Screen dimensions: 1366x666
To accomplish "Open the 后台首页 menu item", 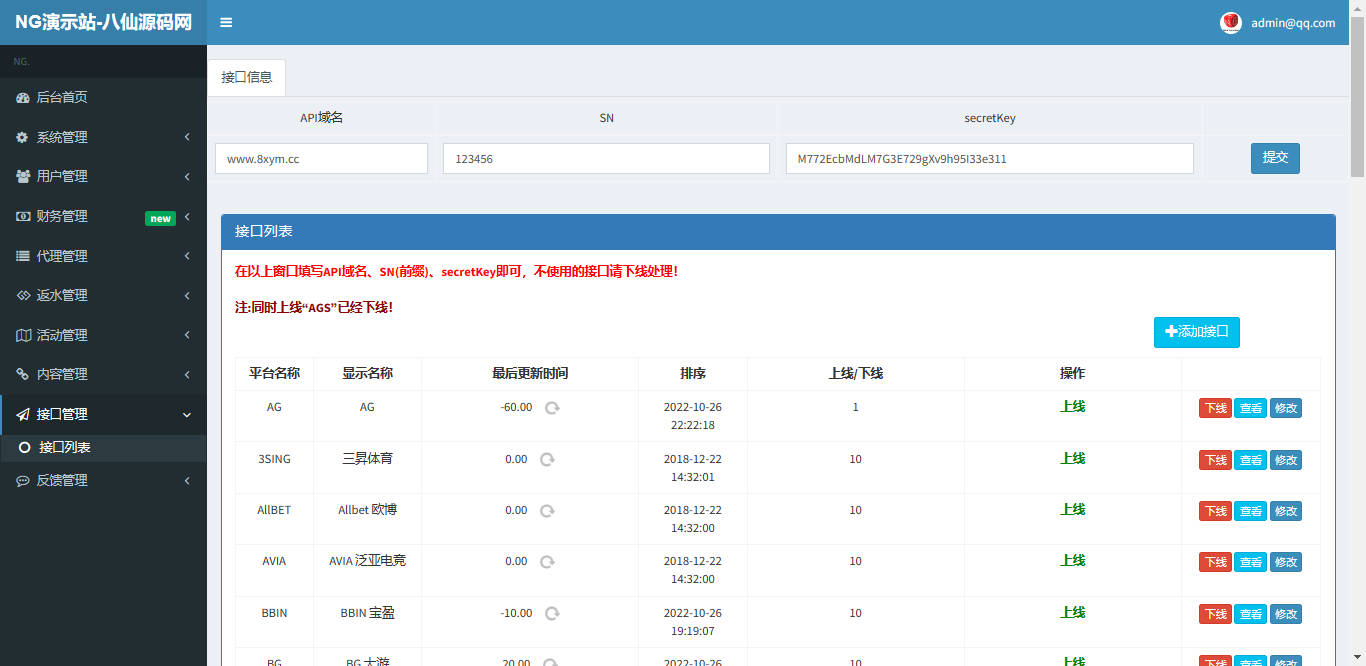I will pos(103,97).
